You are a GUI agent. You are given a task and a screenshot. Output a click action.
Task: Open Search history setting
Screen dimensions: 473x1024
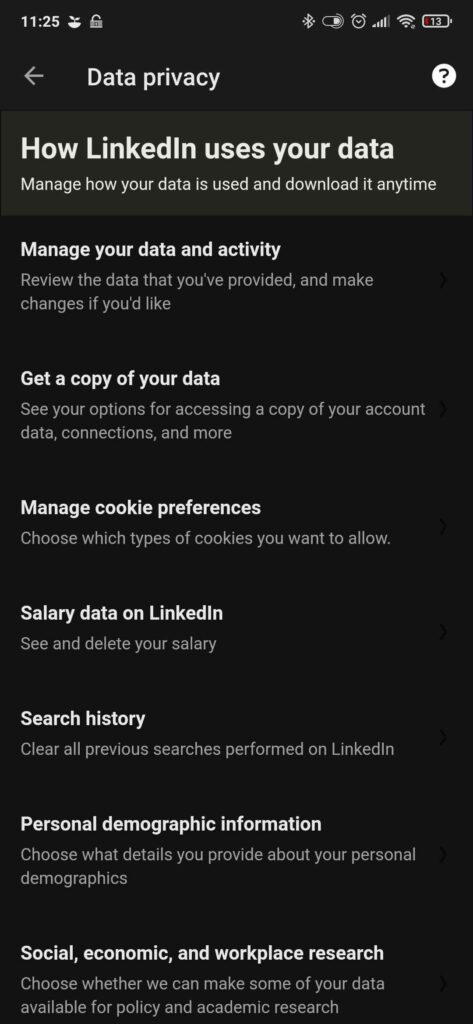[x=236, y=733]
